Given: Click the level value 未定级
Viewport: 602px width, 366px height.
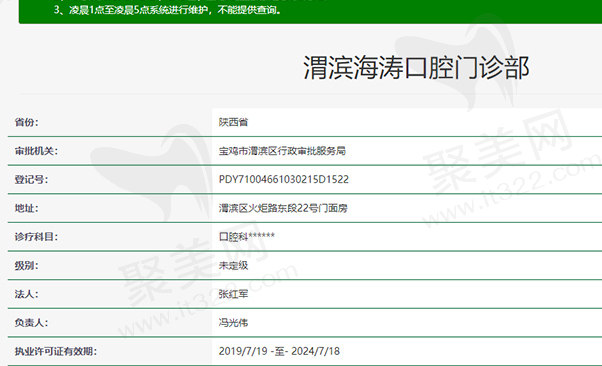Looking at the screenshot, I should pyautogui.click(x=233, y=265).
